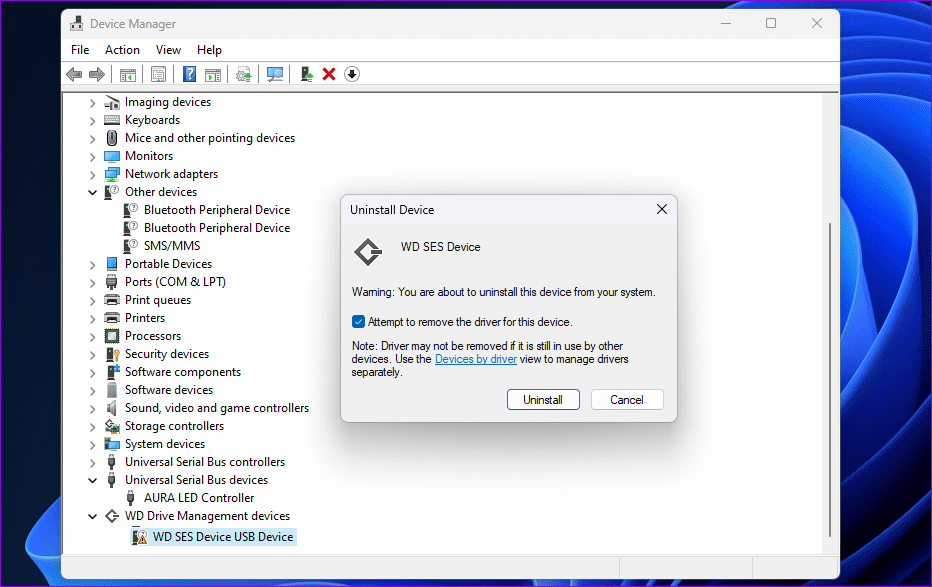Expand the Mice and other pointing devices node

tap(92, 138)
